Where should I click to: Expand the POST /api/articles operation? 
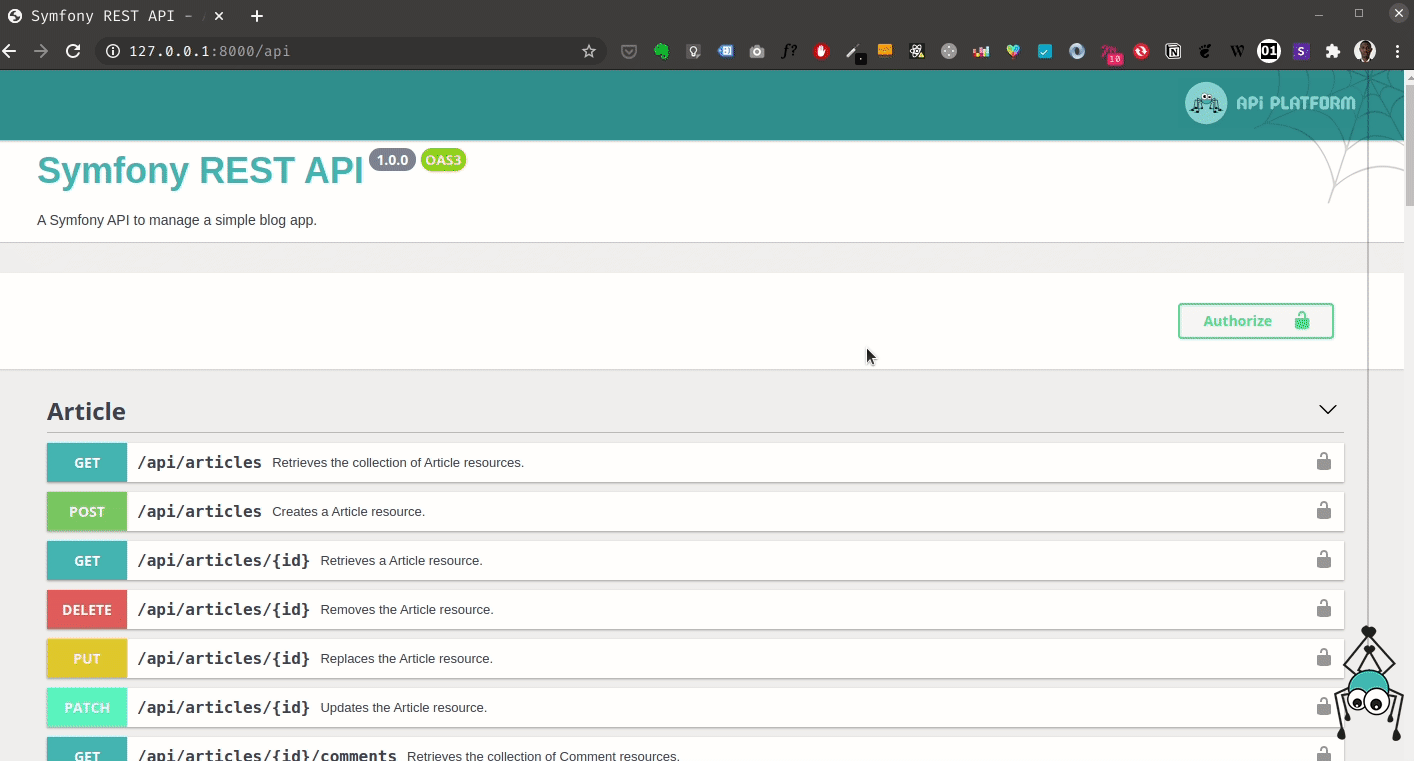point(199,511)
